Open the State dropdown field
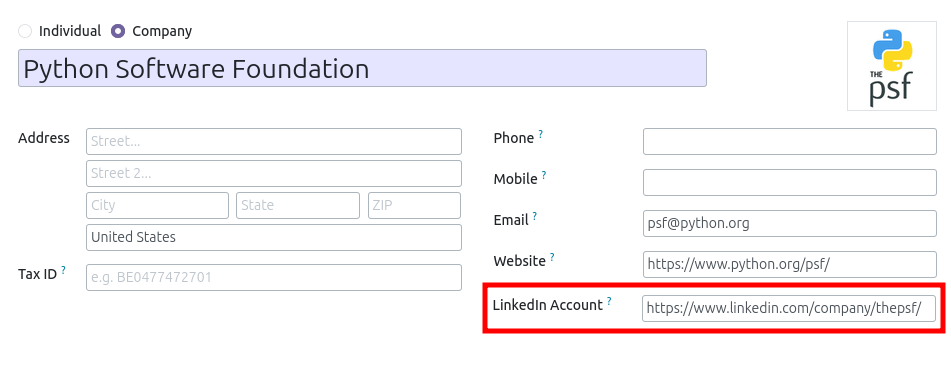The height and width of the screenshot is (365, 951). (x=298, y=206)
